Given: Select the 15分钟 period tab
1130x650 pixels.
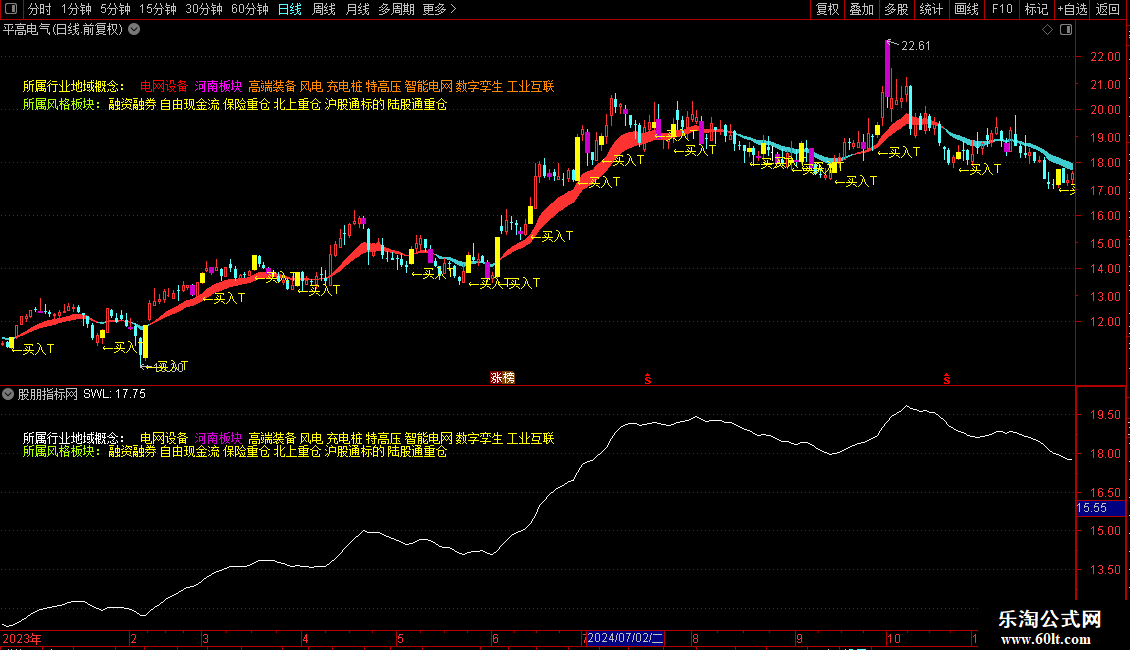Looking at the screenshot, I should (x=158, y=9).
